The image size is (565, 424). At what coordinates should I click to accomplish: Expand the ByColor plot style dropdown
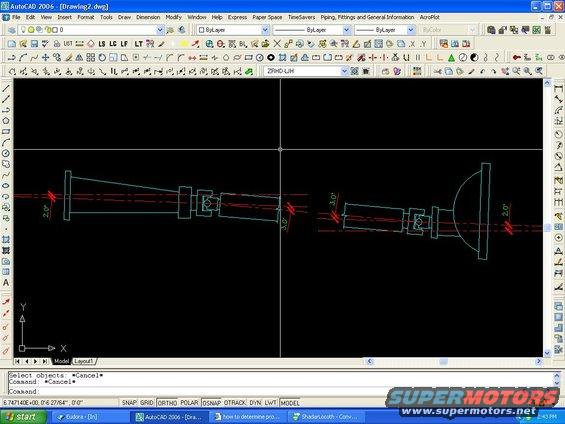click(472, 30)
